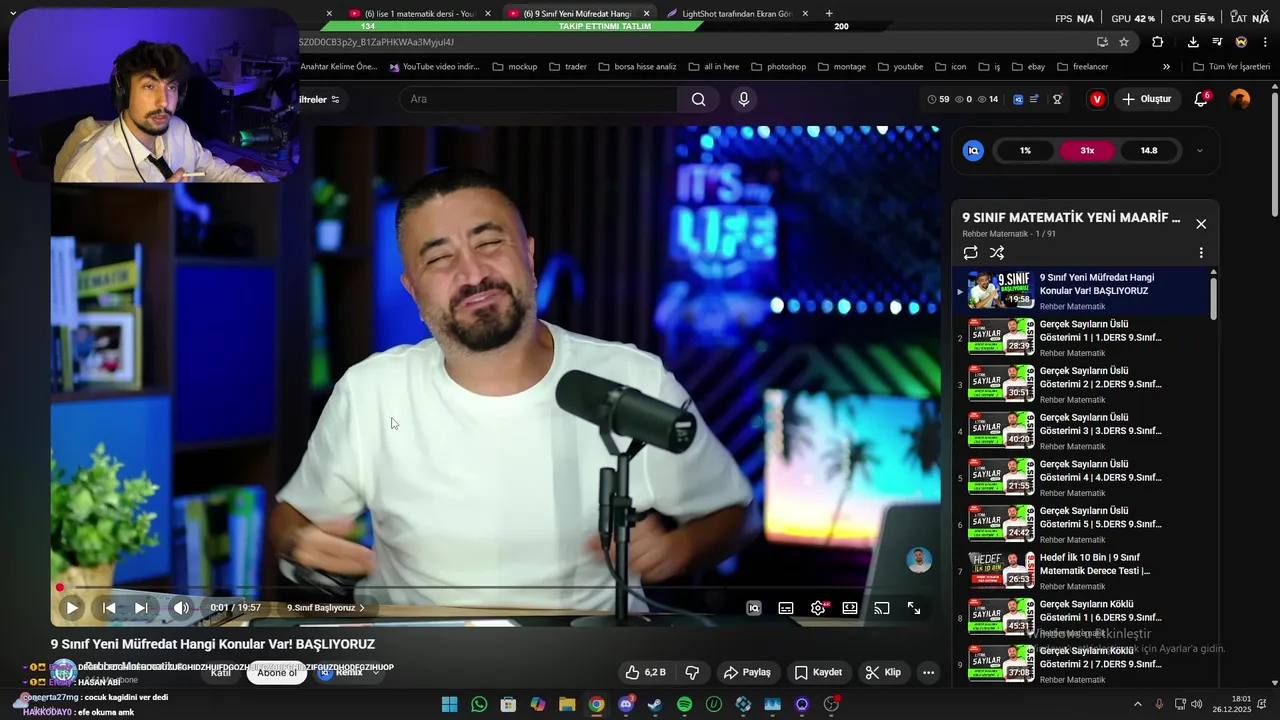This screenshot has width=1280, height=720.
Task: Subscribe using the Abone ol button
Action: (277, 672)
